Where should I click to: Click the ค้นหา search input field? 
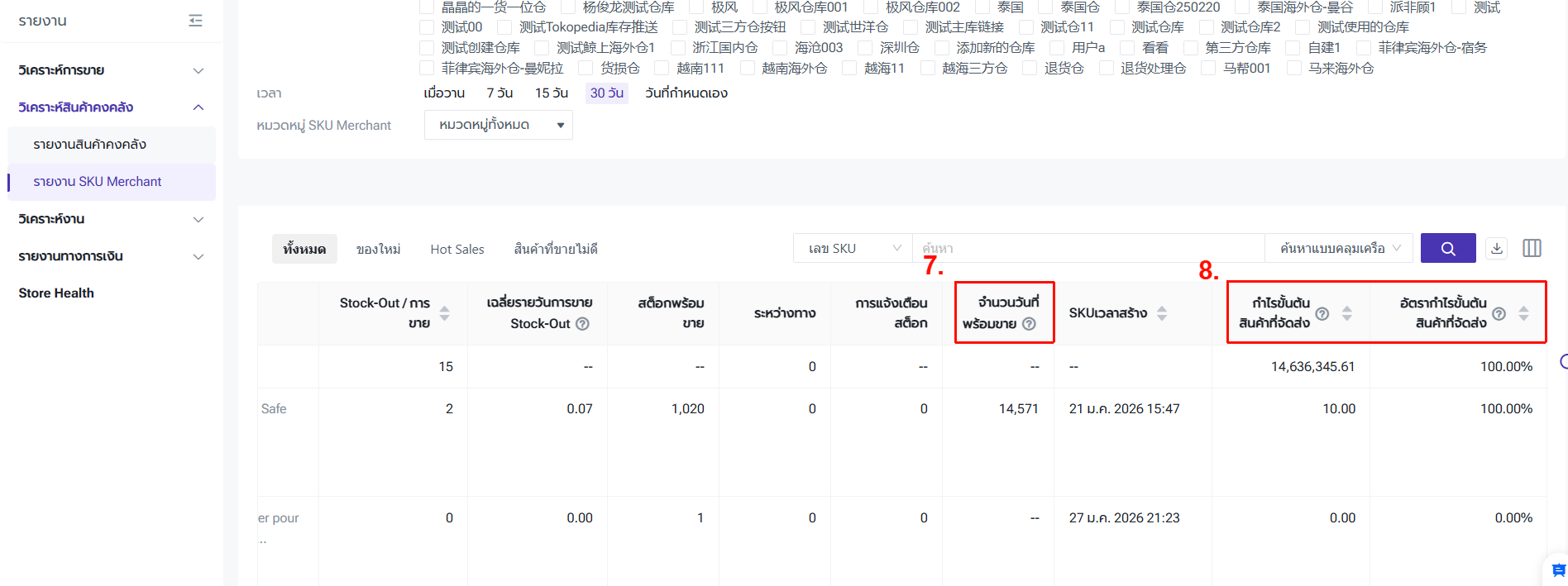pos(1088,248)
